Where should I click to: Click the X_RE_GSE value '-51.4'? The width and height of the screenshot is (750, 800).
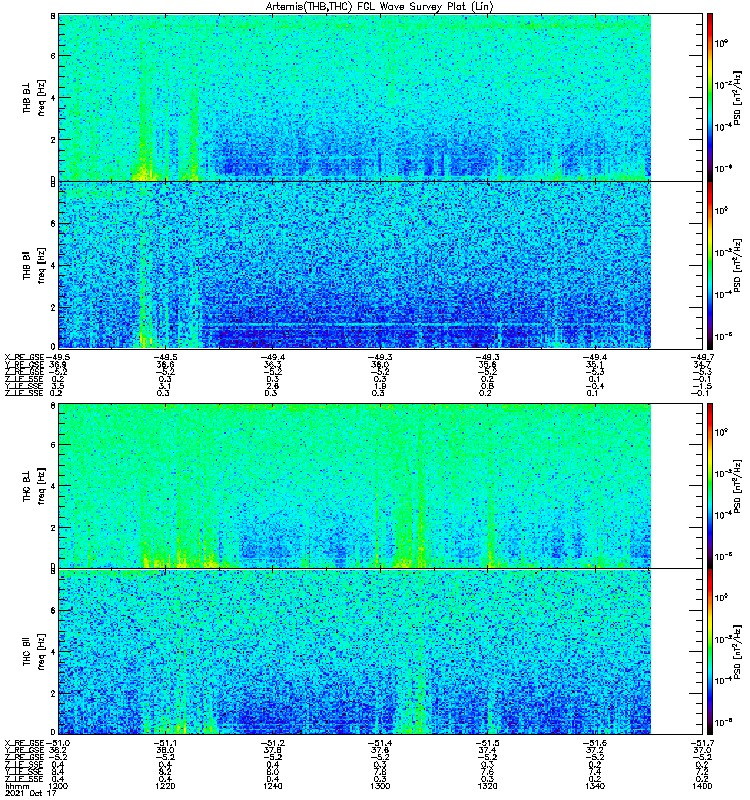click(380, 743)
